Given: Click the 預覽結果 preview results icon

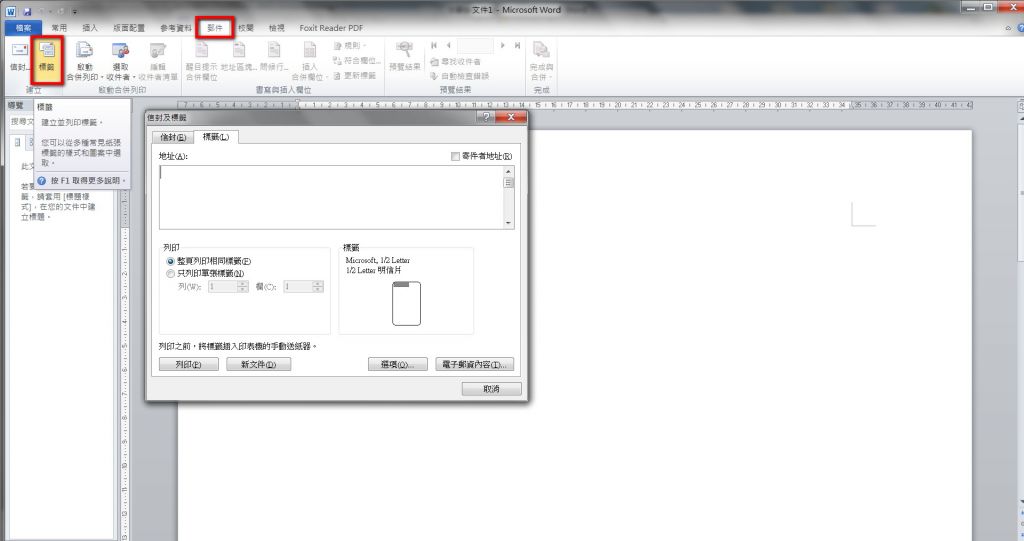Looking at the screenshot, I should pyautogui.click(x=405, y=55).
